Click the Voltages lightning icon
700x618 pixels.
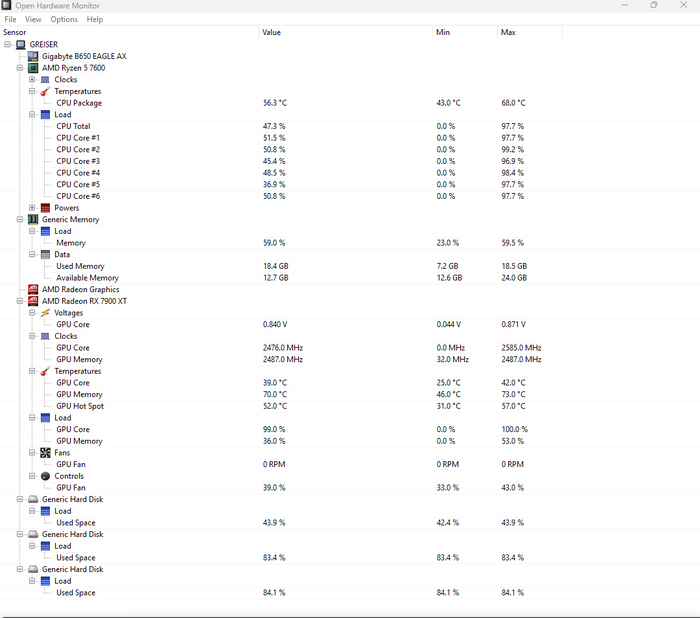tap(45, 313)
